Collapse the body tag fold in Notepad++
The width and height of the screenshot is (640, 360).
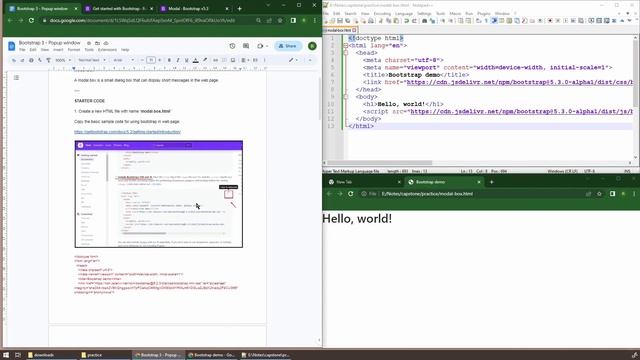(x=346, y=97)
